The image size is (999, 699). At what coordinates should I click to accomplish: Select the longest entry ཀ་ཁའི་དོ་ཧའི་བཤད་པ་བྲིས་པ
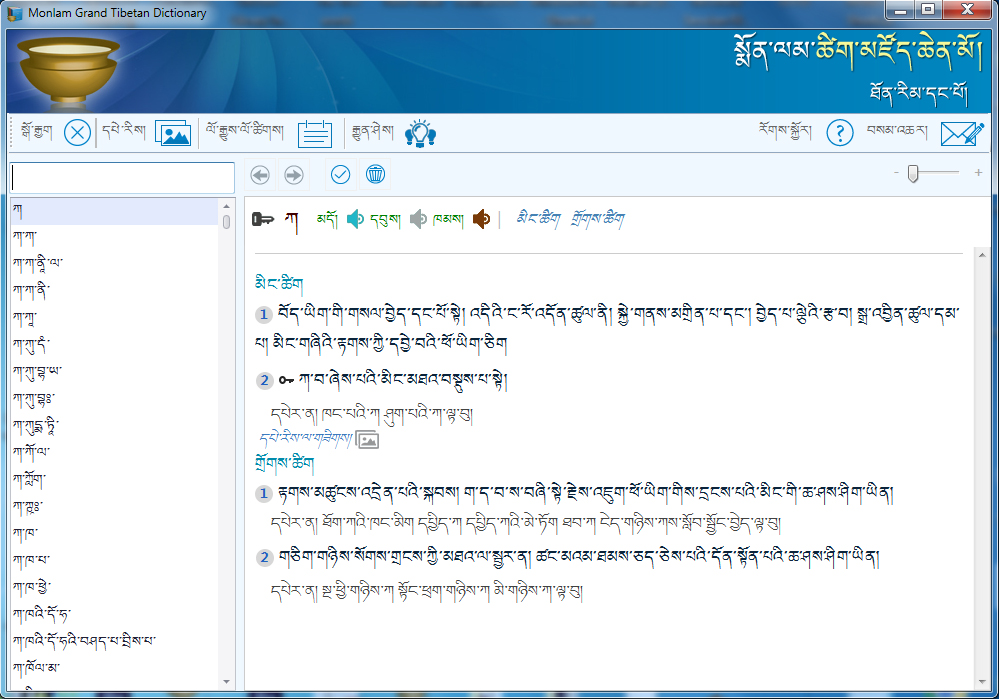point(115,640)
